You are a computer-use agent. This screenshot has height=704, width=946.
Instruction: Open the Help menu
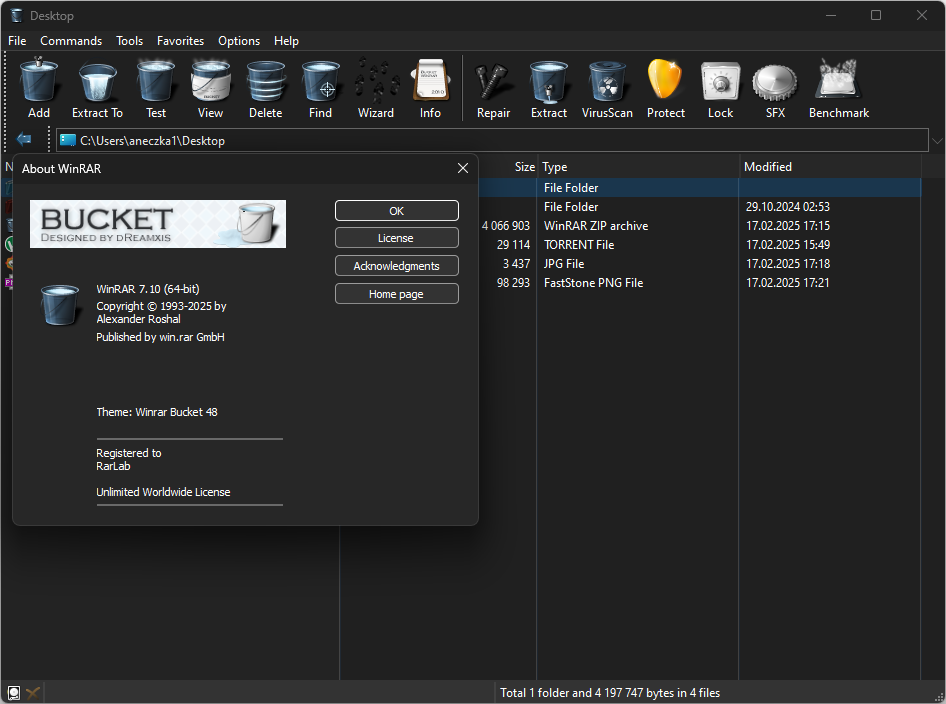click(286, 40)
